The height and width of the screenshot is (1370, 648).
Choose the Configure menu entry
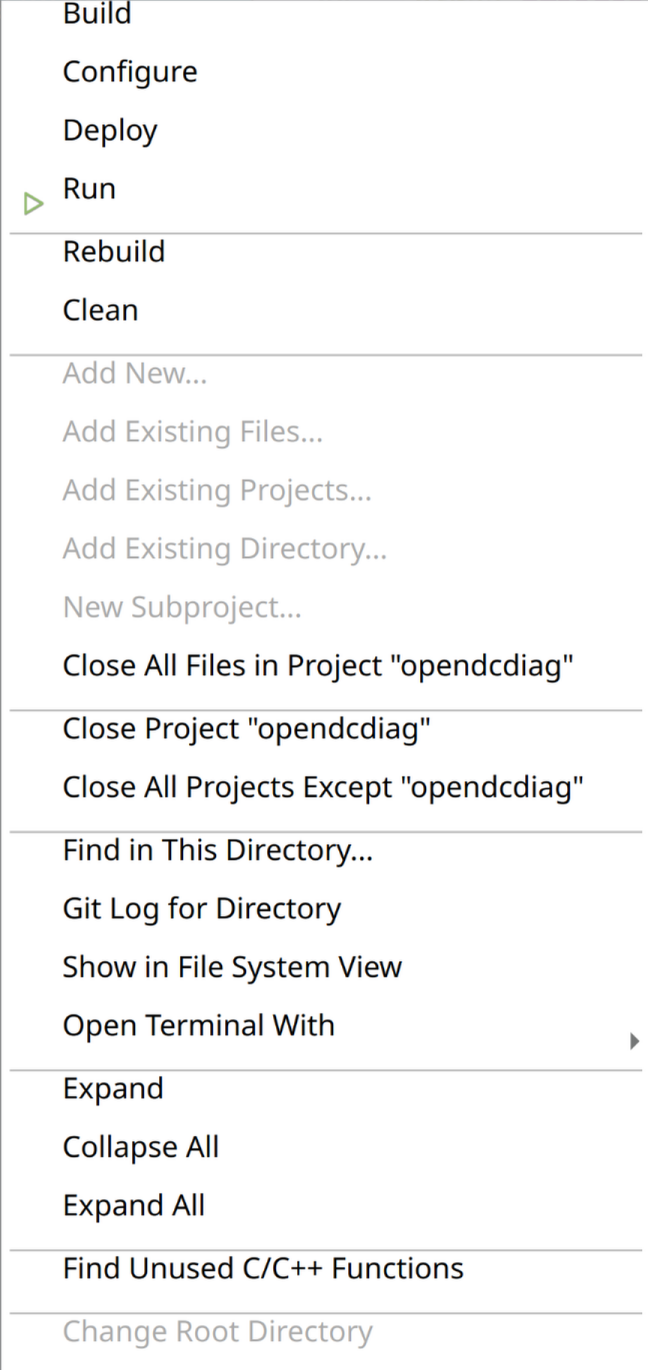tap(130, 72)
